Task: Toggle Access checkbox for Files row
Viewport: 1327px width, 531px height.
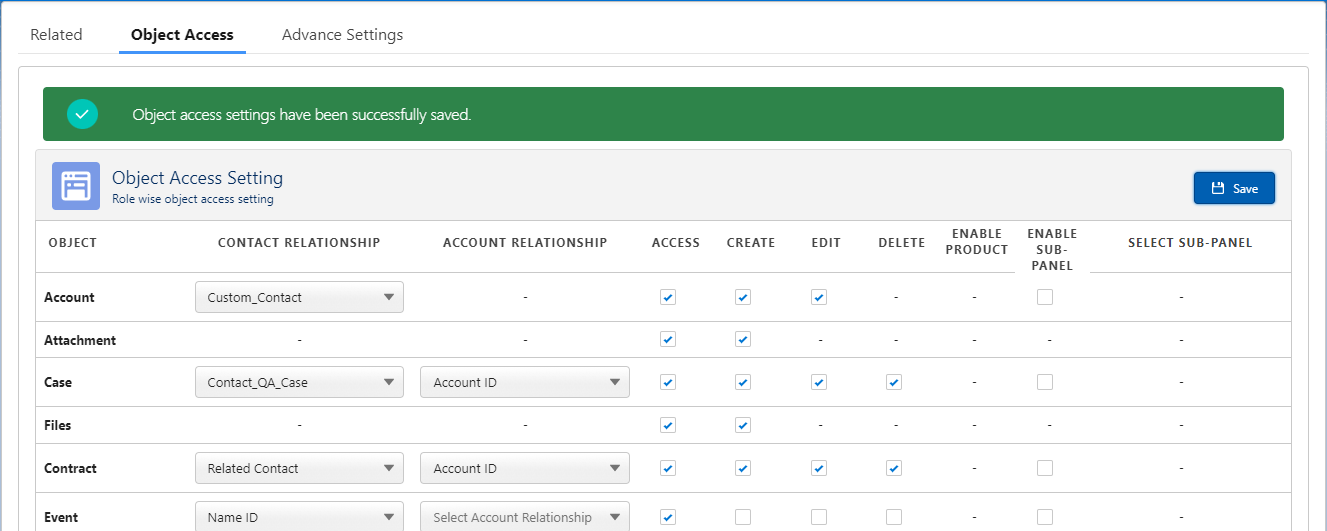Action: point(668,425)
